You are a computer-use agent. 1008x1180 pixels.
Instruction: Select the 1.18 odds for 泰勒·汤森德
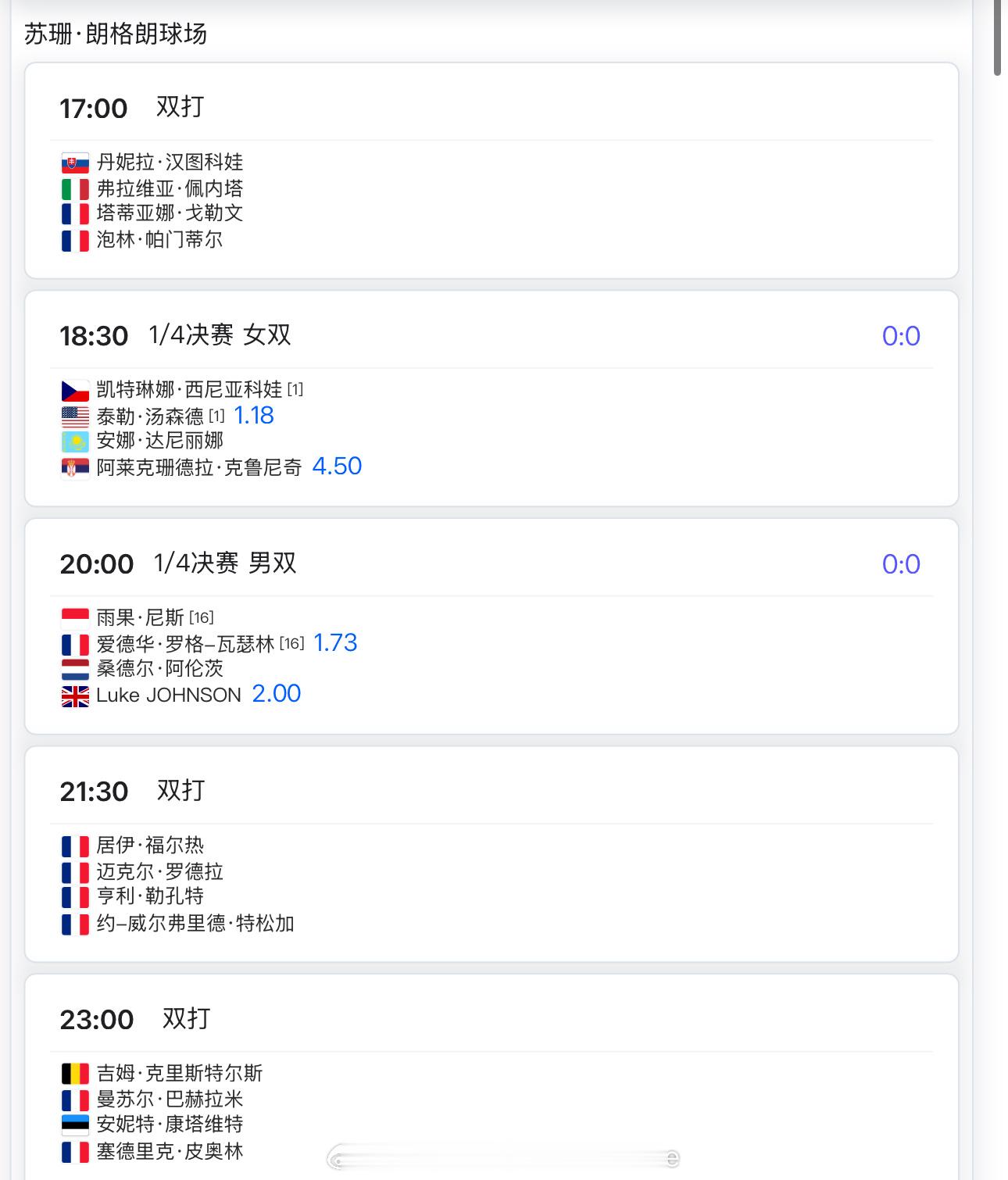pyautogui.click(x=254, y=415)
